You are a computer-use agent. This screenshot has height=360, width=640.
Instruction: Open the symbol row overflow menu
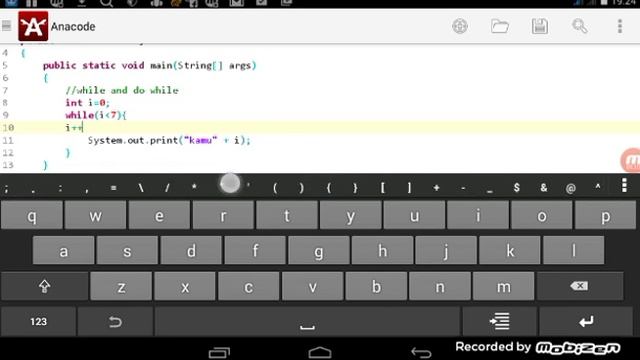click(x=624, y=186)
